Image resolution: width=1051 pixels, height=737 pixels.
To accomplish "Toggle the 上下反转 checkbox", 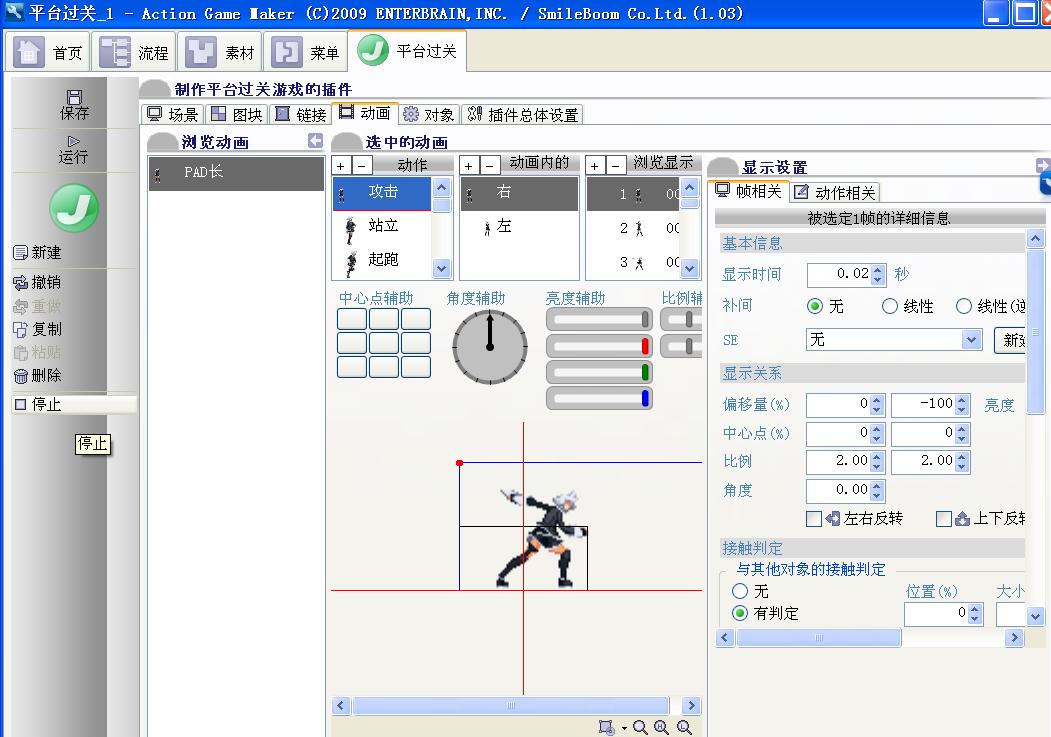I will [944, 519].
